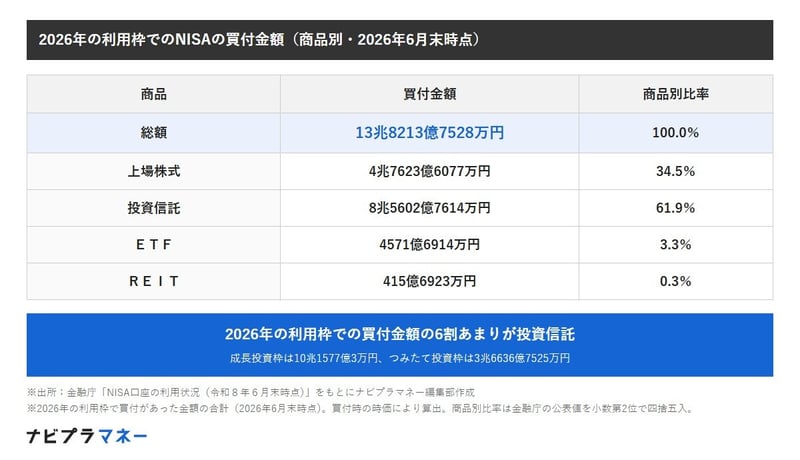Viewport: 800px width, 460px height.
Task: Click the footnote starting ※2026年の利用枠で買付
Action: point(361,408)
